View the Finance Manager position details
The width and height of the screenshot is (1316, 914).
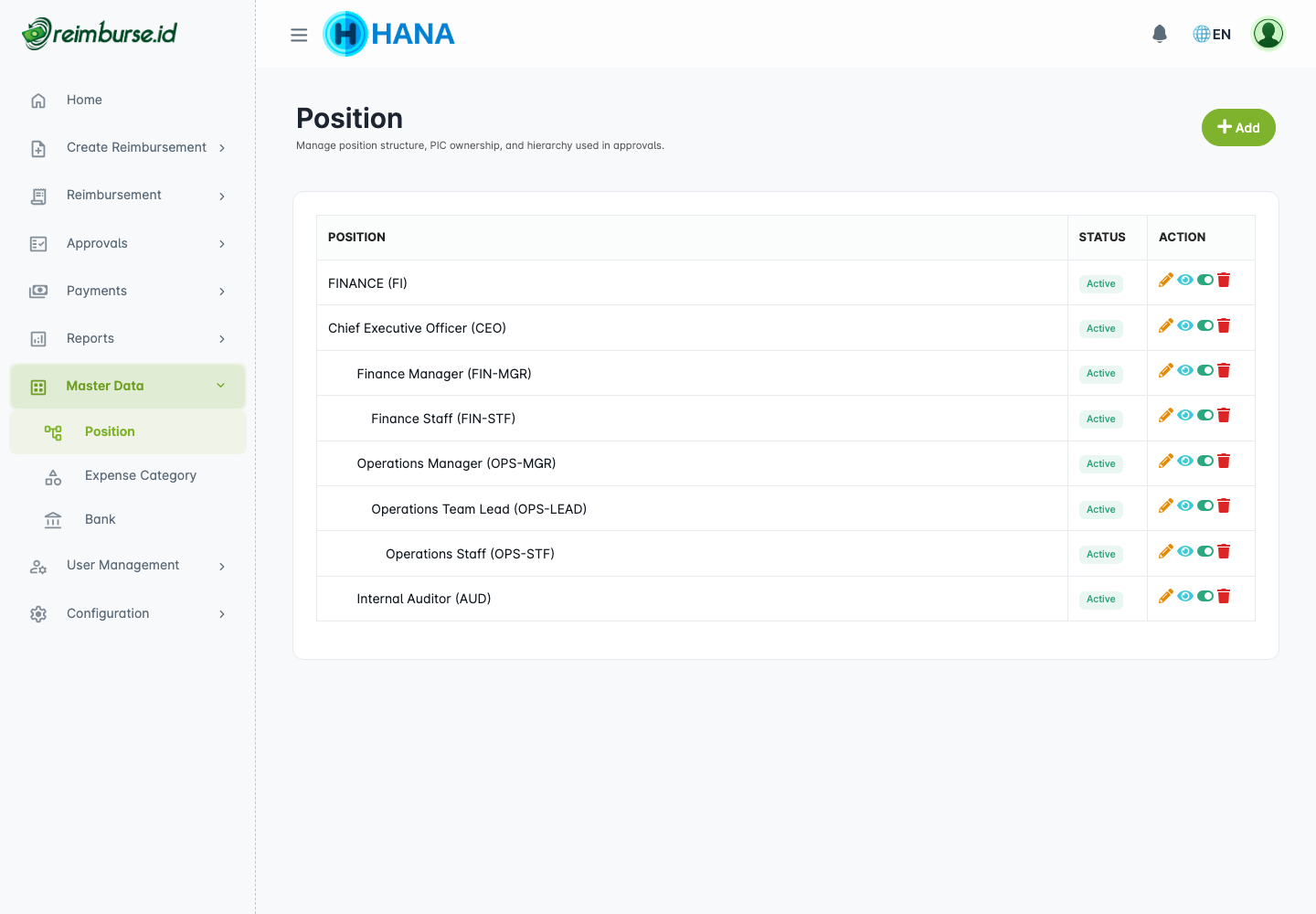point(1185,370)
